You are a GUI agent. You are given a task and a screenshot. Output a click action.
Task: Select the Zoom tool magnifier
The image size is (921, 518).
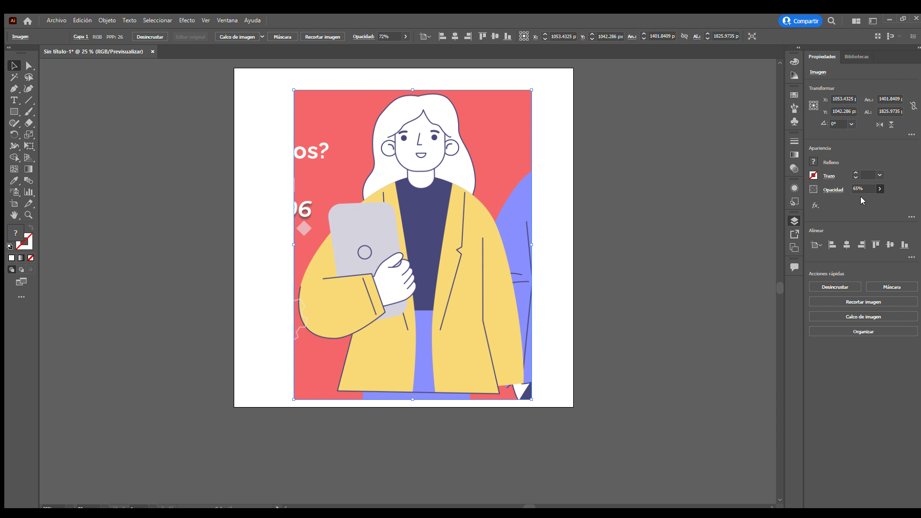click(x=29, y=215)
